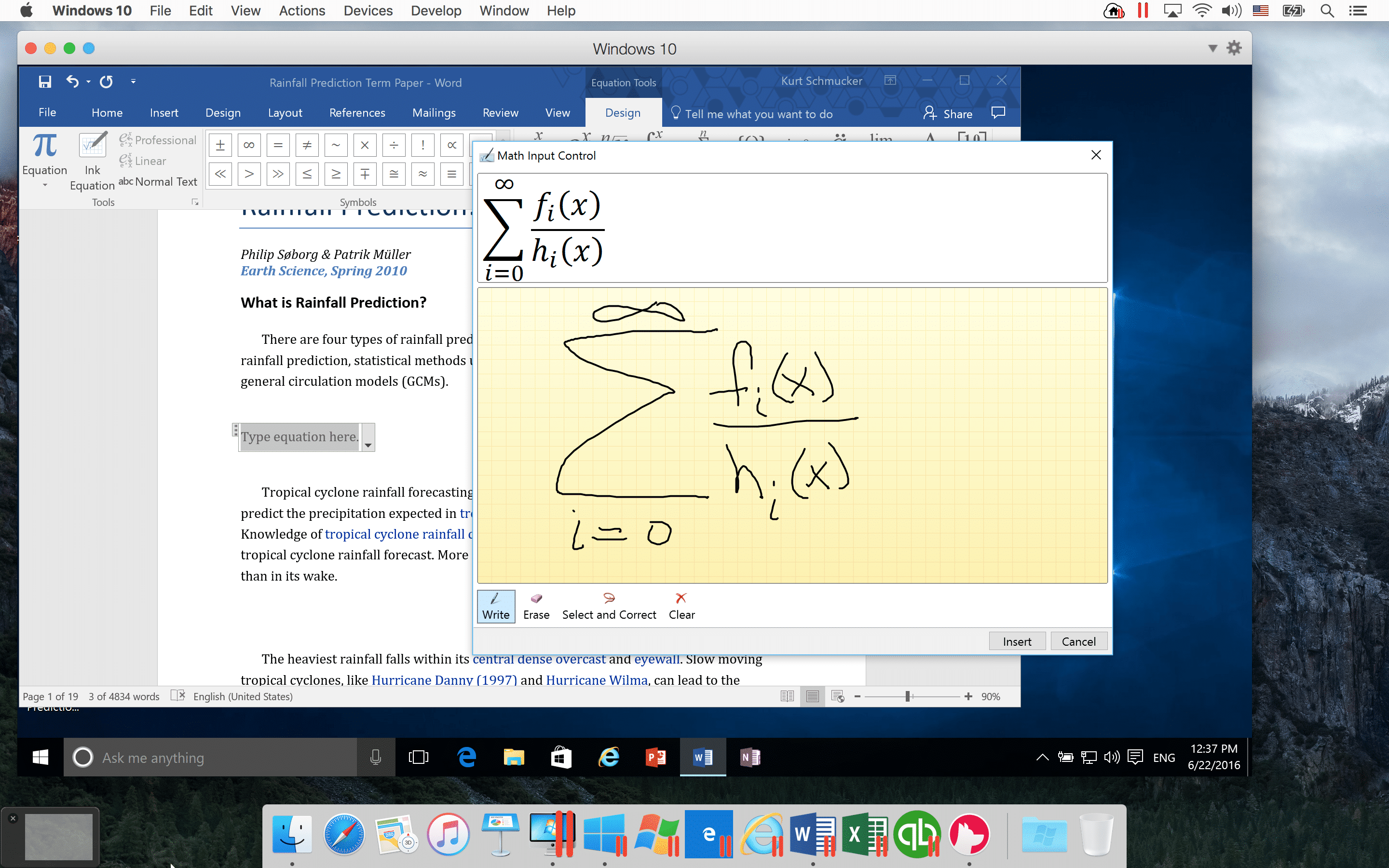Open the Tools group dialog launcher
The width and height of the screenshot is (1389, 868).
[195, 202]
